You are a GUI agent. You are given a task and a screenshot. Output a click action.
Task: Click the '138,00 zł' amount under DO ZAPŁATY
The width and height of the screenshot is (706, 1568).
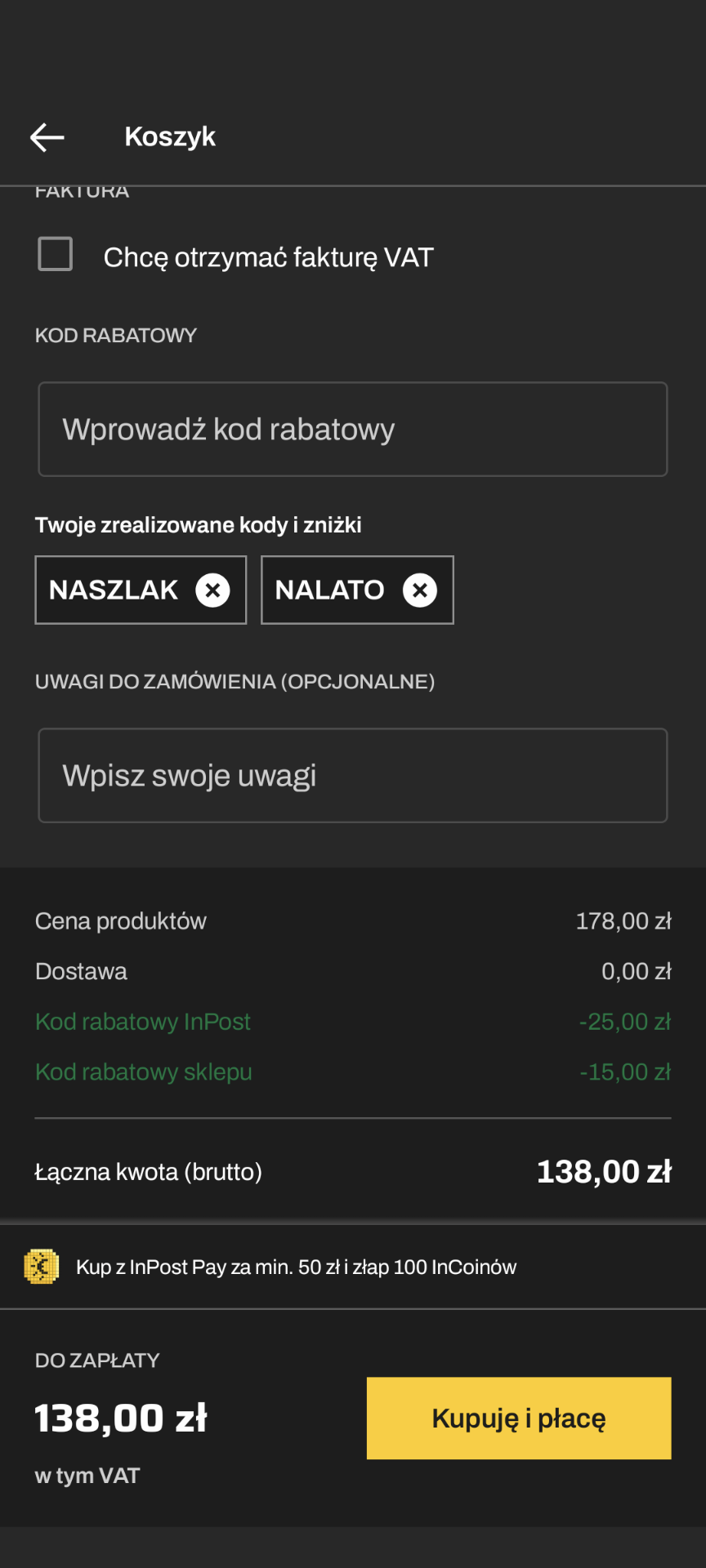click(x=121, y=1418)
